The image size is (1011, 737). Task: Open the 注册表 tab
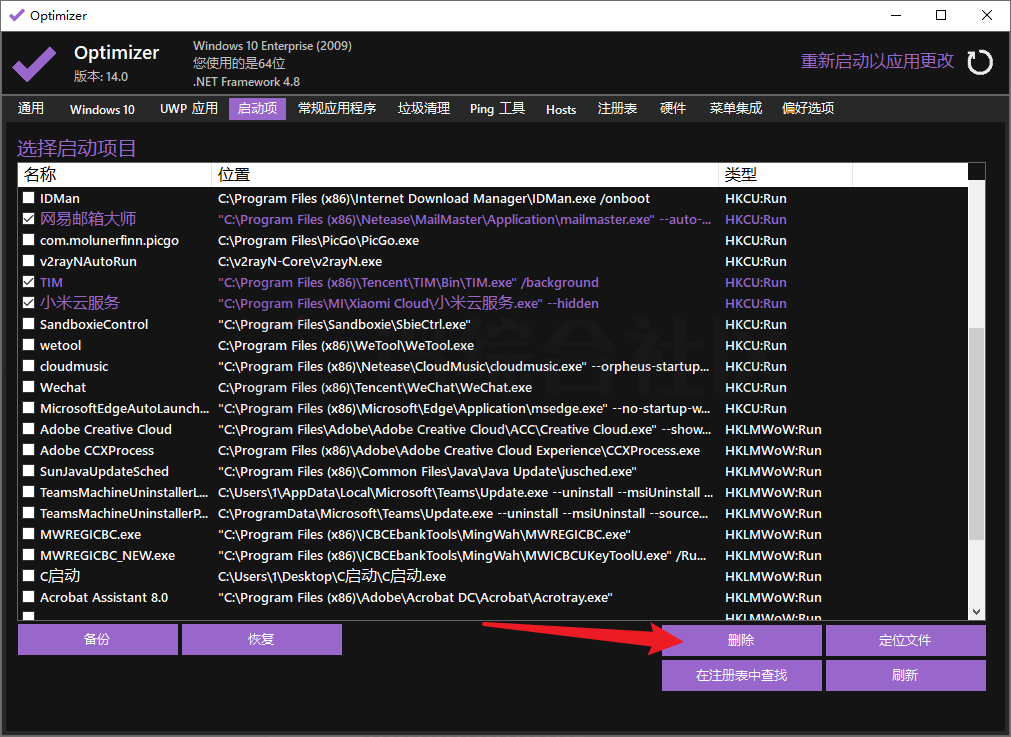(617, 108)
